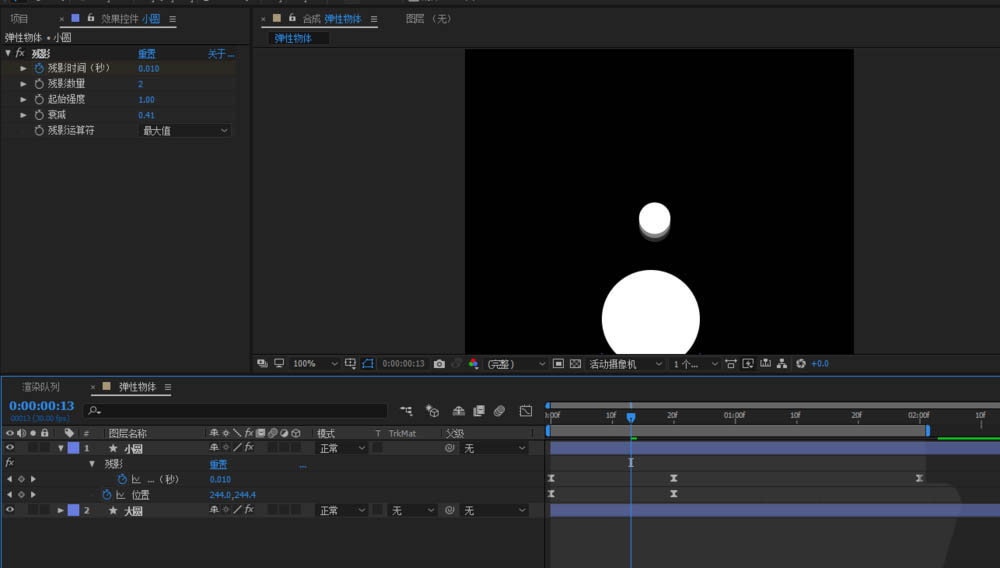
Task: Expand the 残影时间 property in effect controls
Action: (24, 68)
